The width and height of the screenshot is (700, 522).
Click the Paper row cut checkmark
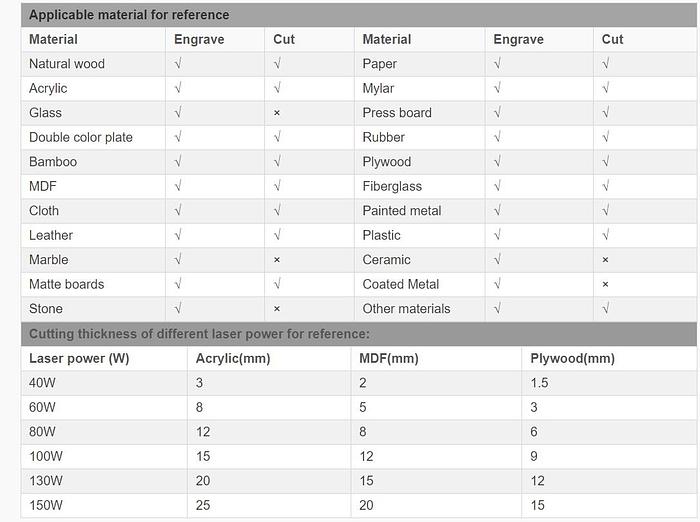click(606, 64)
